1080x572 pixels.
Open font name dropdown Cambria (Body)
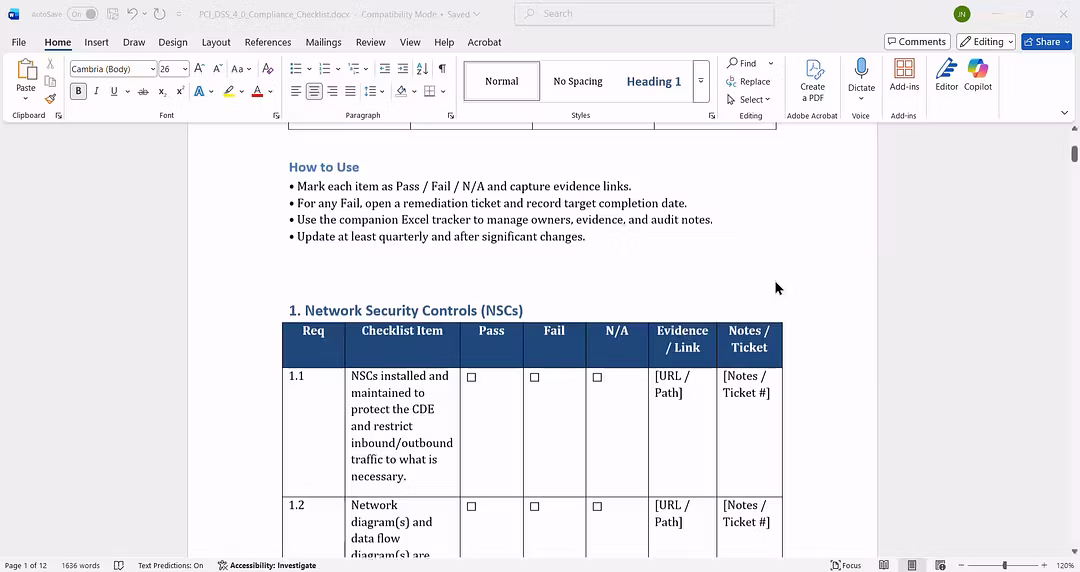click(152, 69)
